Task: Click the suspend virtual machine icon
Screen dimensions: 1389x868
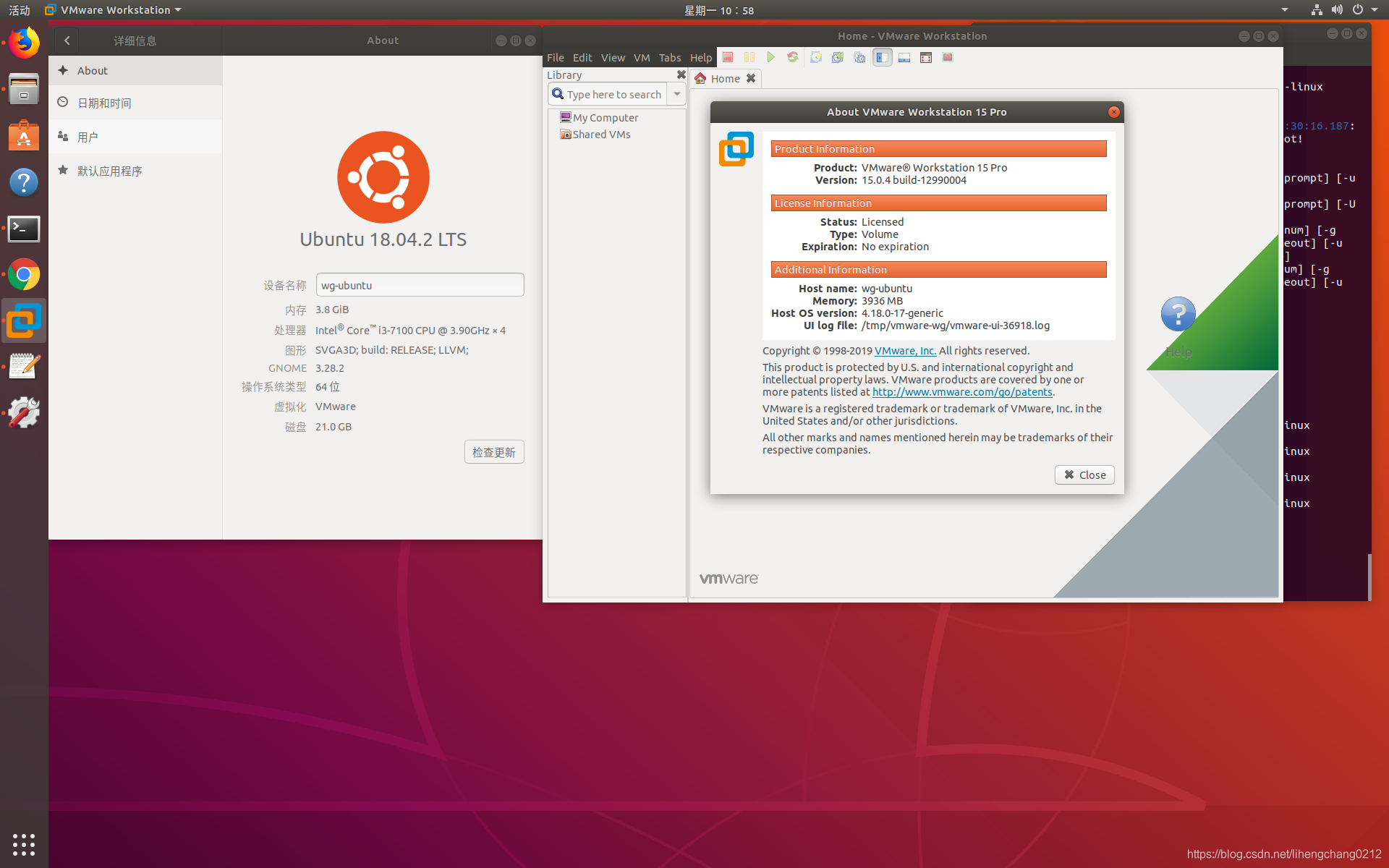Action: tap(749, 58)
